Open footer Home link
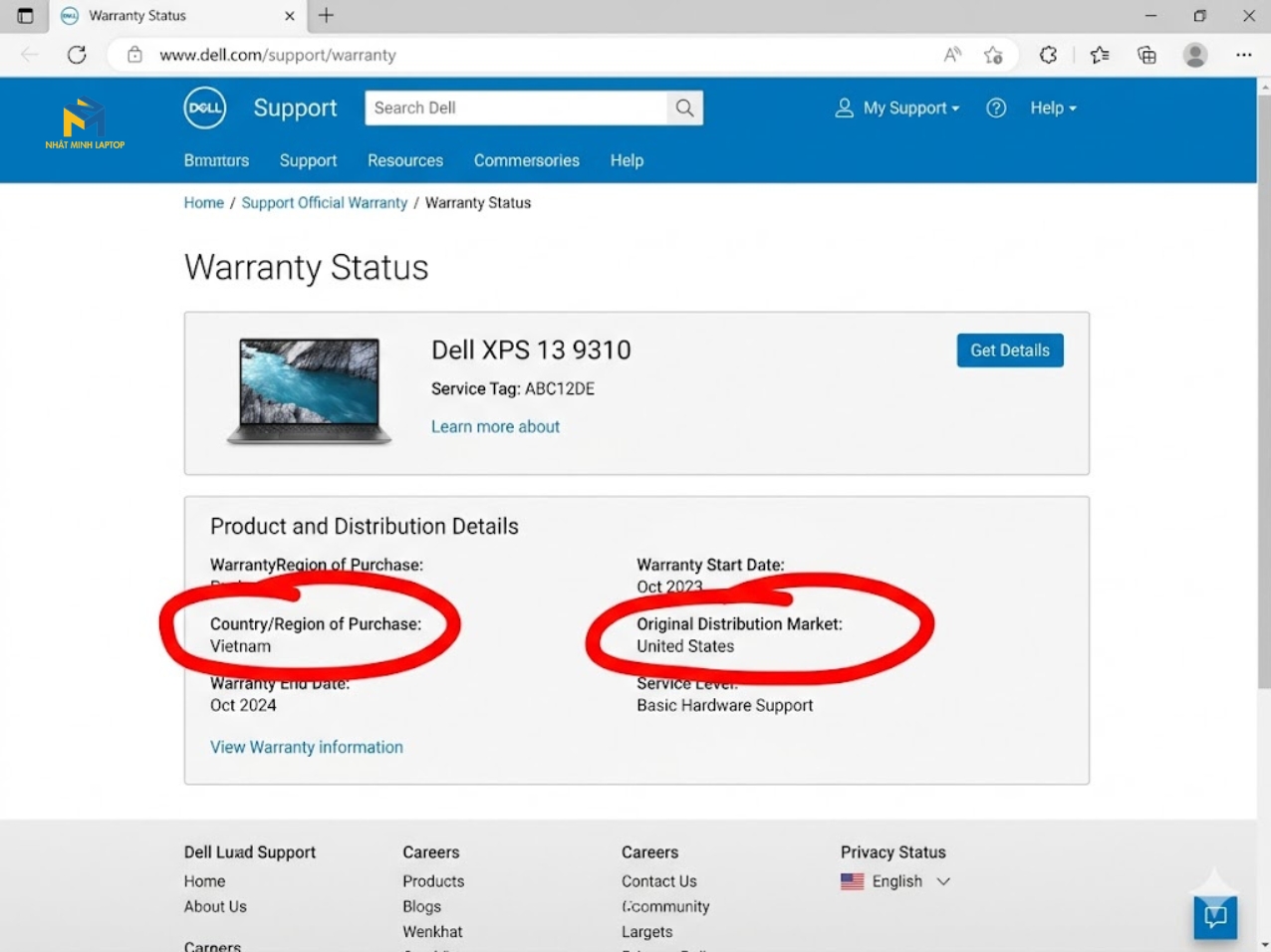Viewport: 1271px width, 952px height. (204, 881)
